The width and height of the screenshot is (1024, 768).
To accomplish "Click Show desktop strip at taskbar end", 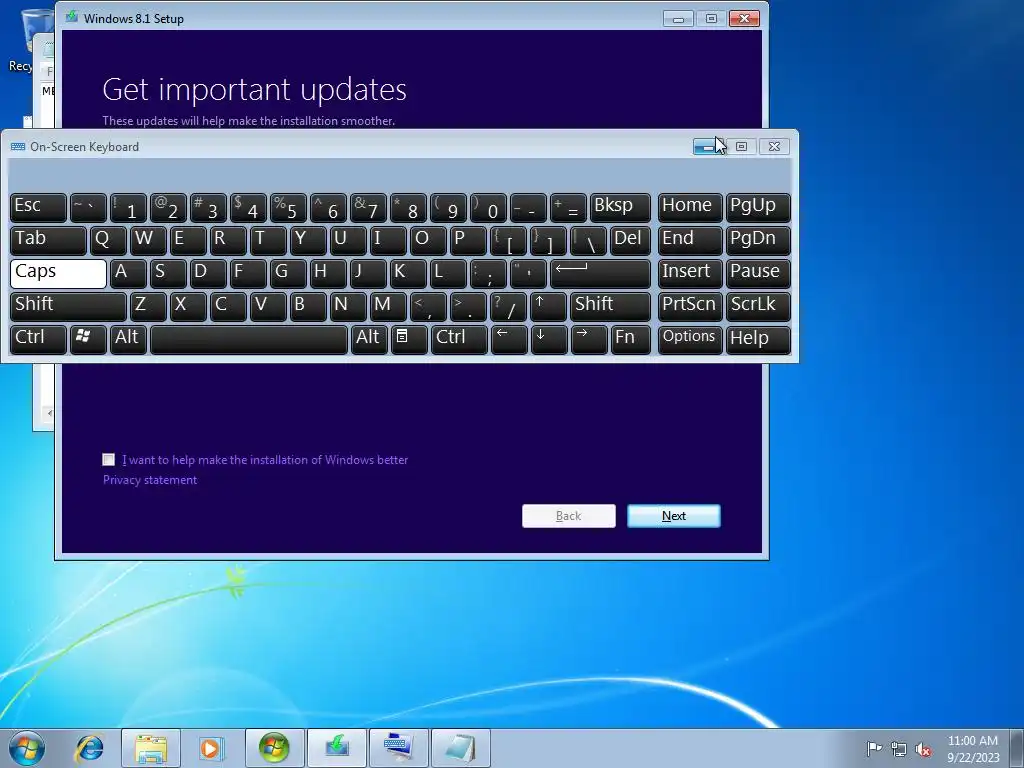I will pos(1018,748).
